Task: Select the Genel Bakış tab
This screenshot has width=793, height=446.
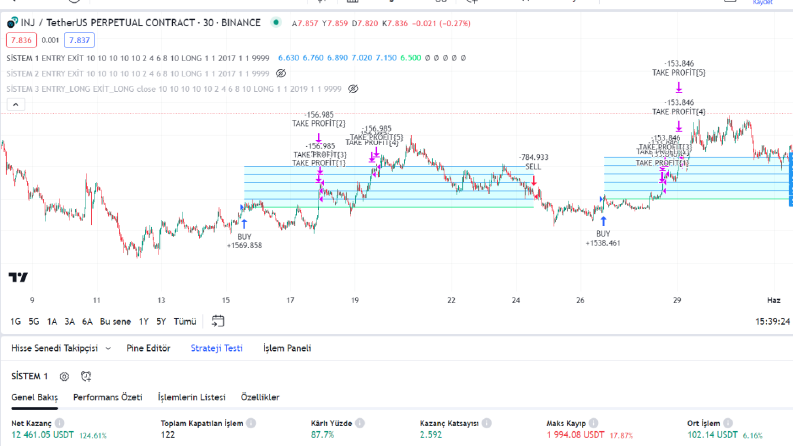Action: pyautogui.click(x=34, y=397)
